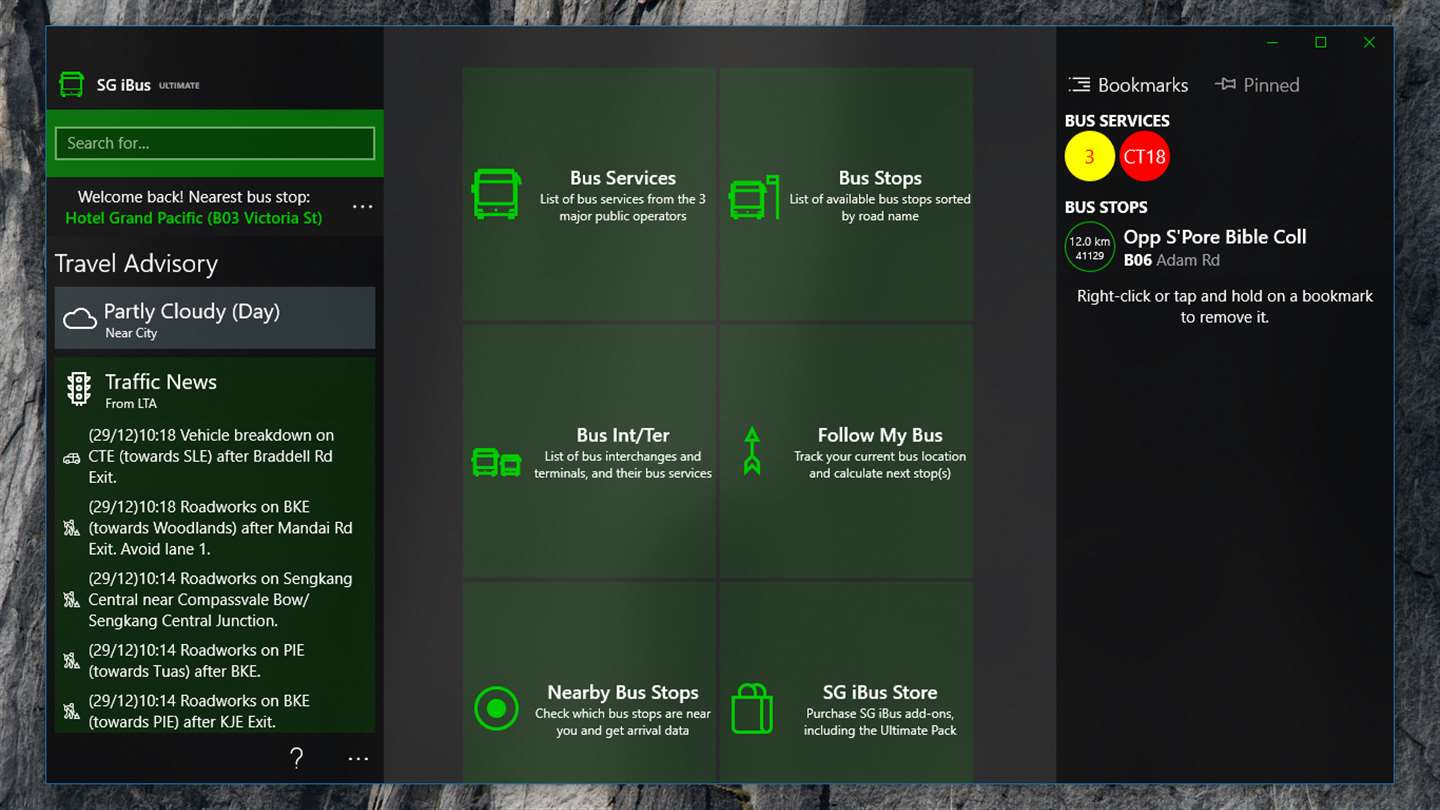Click the roadworks icon beside the Sengkang Central entry
The image size is (1440, 810).
click(71, 600)
